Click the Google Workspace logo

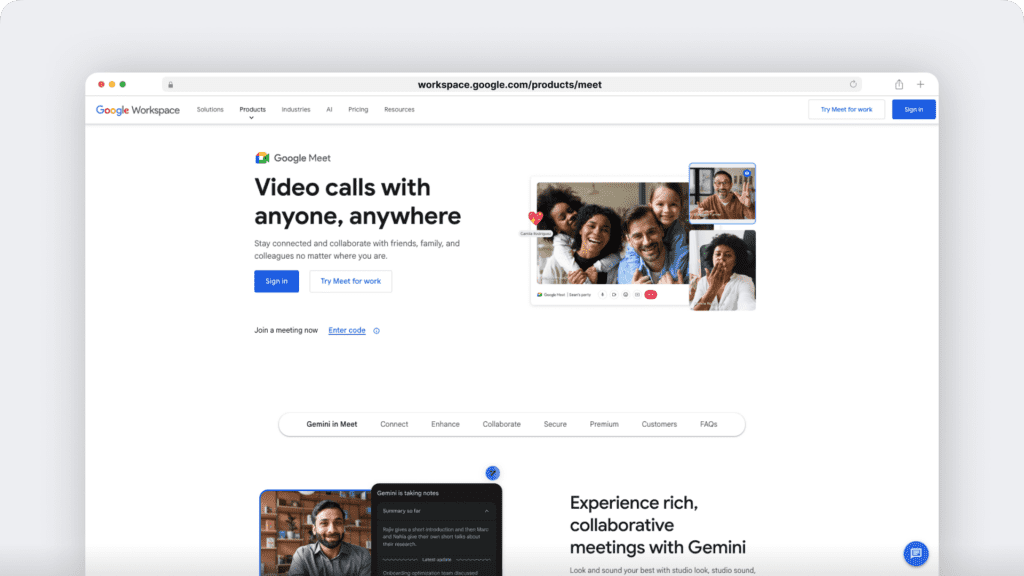click(137, 110)
